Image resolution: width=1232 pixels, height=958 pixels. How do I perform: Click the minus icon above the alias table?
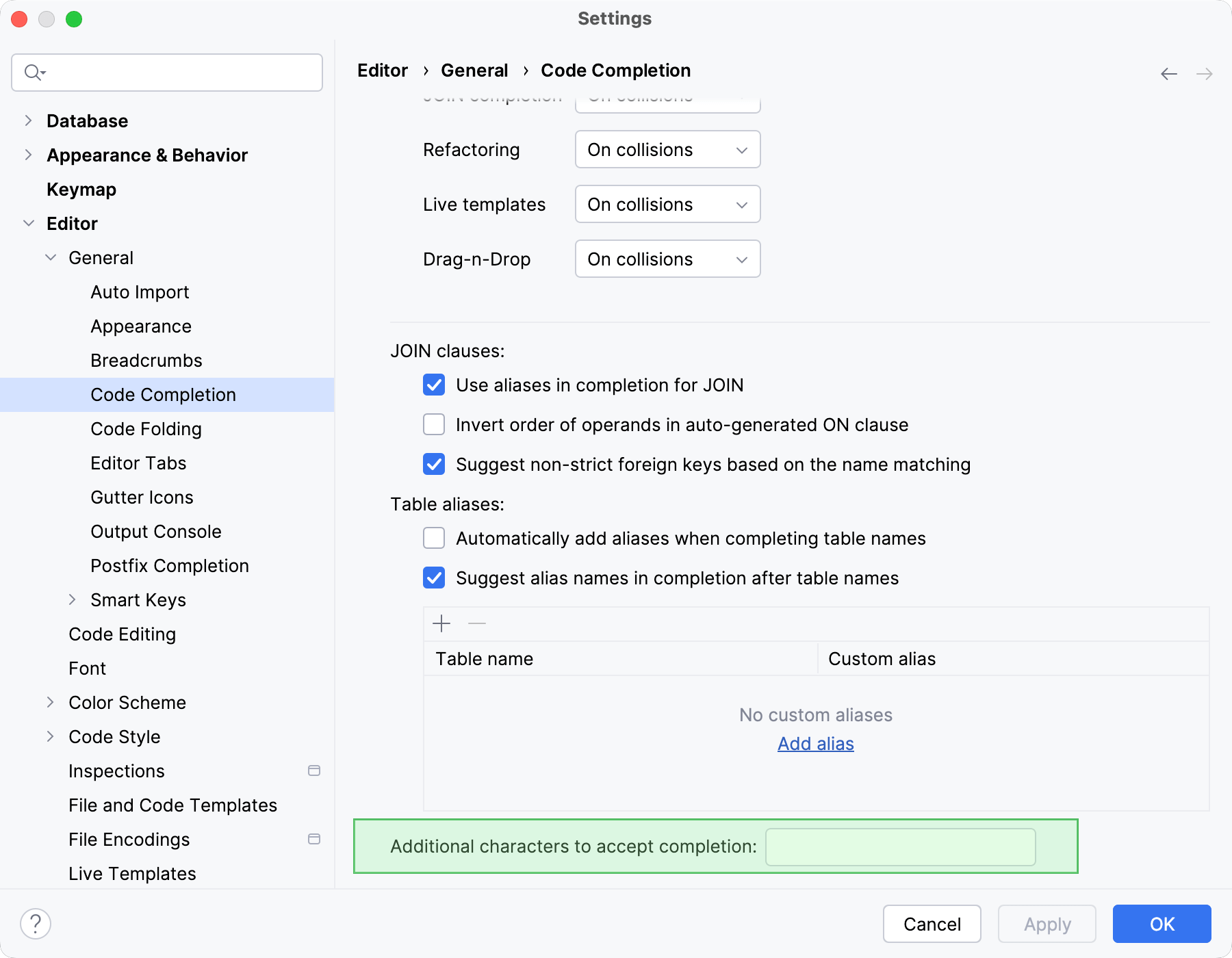tap(477, 623)
